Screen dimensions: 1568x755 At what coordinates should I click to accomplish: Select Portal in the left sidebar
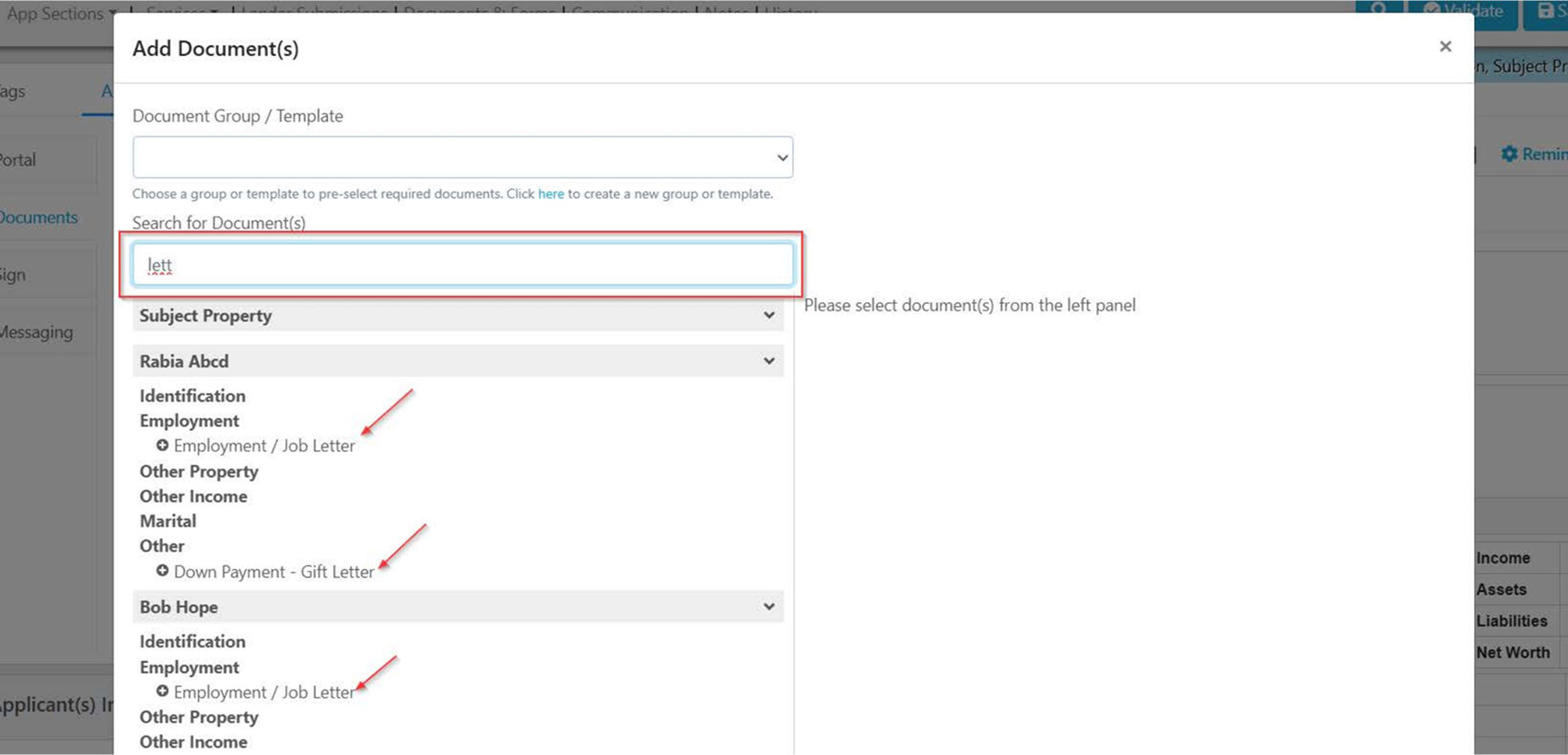tap(18, 160)
